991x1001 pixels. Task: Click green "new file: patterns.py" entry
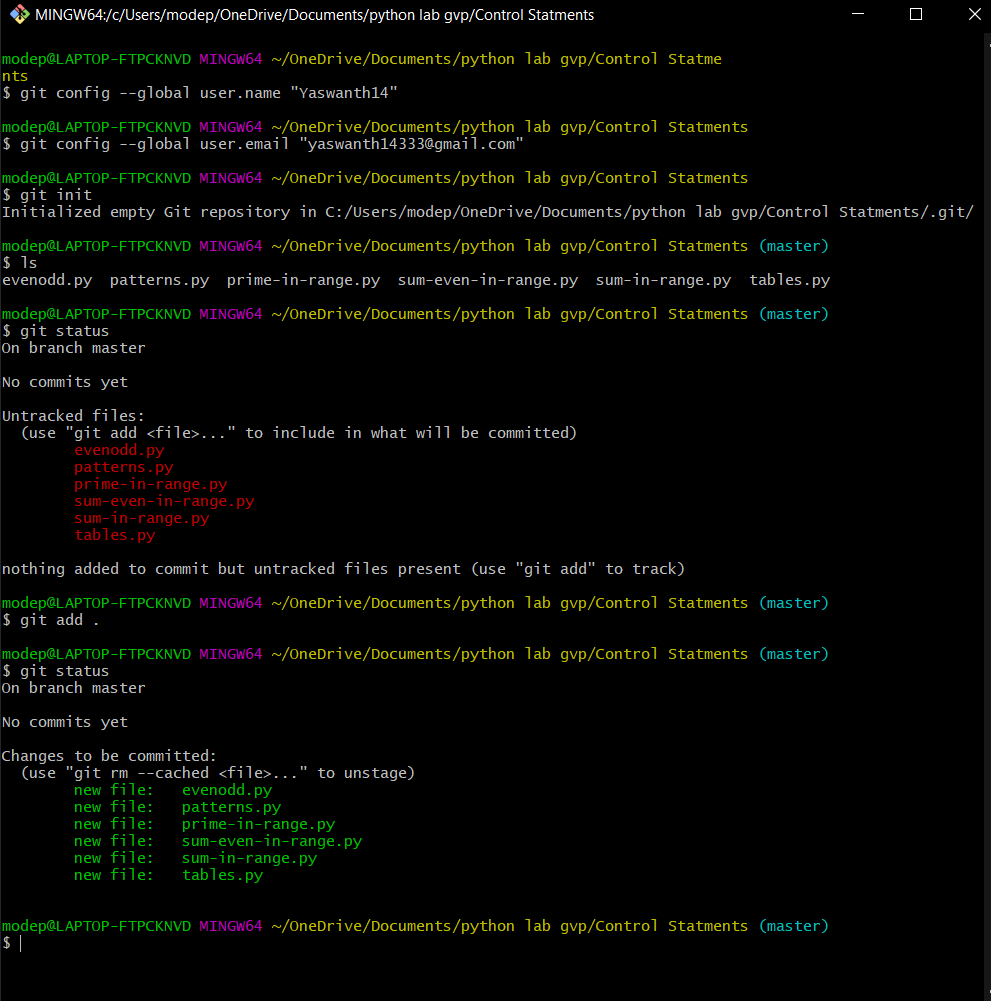[178, 807]
